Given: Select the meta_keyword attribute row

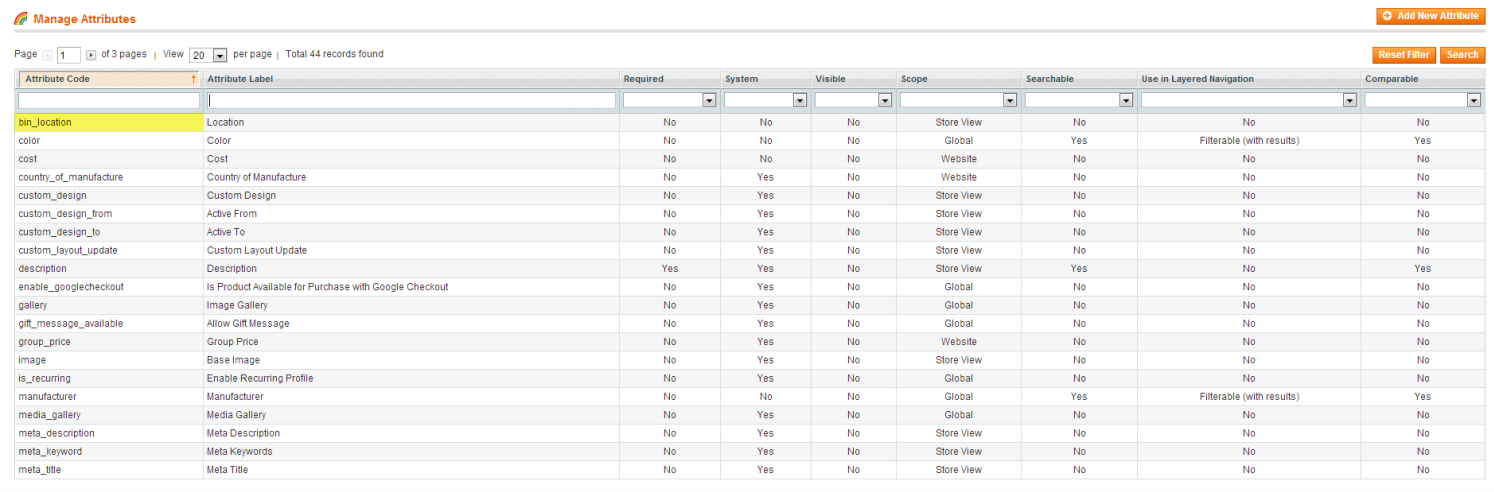Looking at the screenshot, I should click(x=50, y=452).
